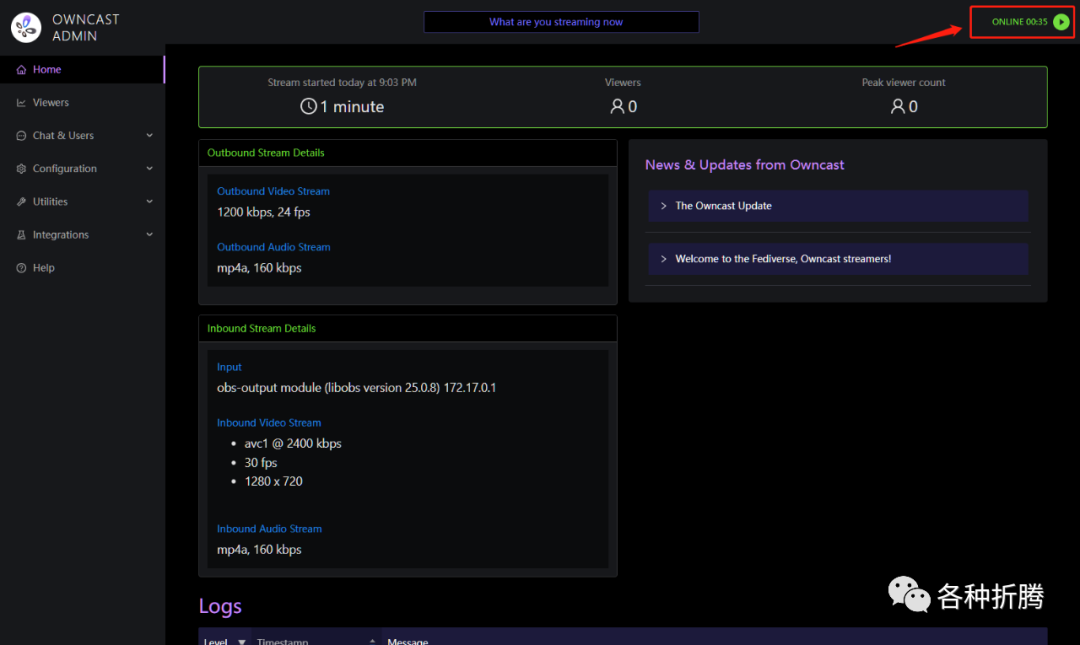The width and height of the screenshot is (1080, 645).
Task: Click the Chat & Users bubble icon
Action: point(21,136)
